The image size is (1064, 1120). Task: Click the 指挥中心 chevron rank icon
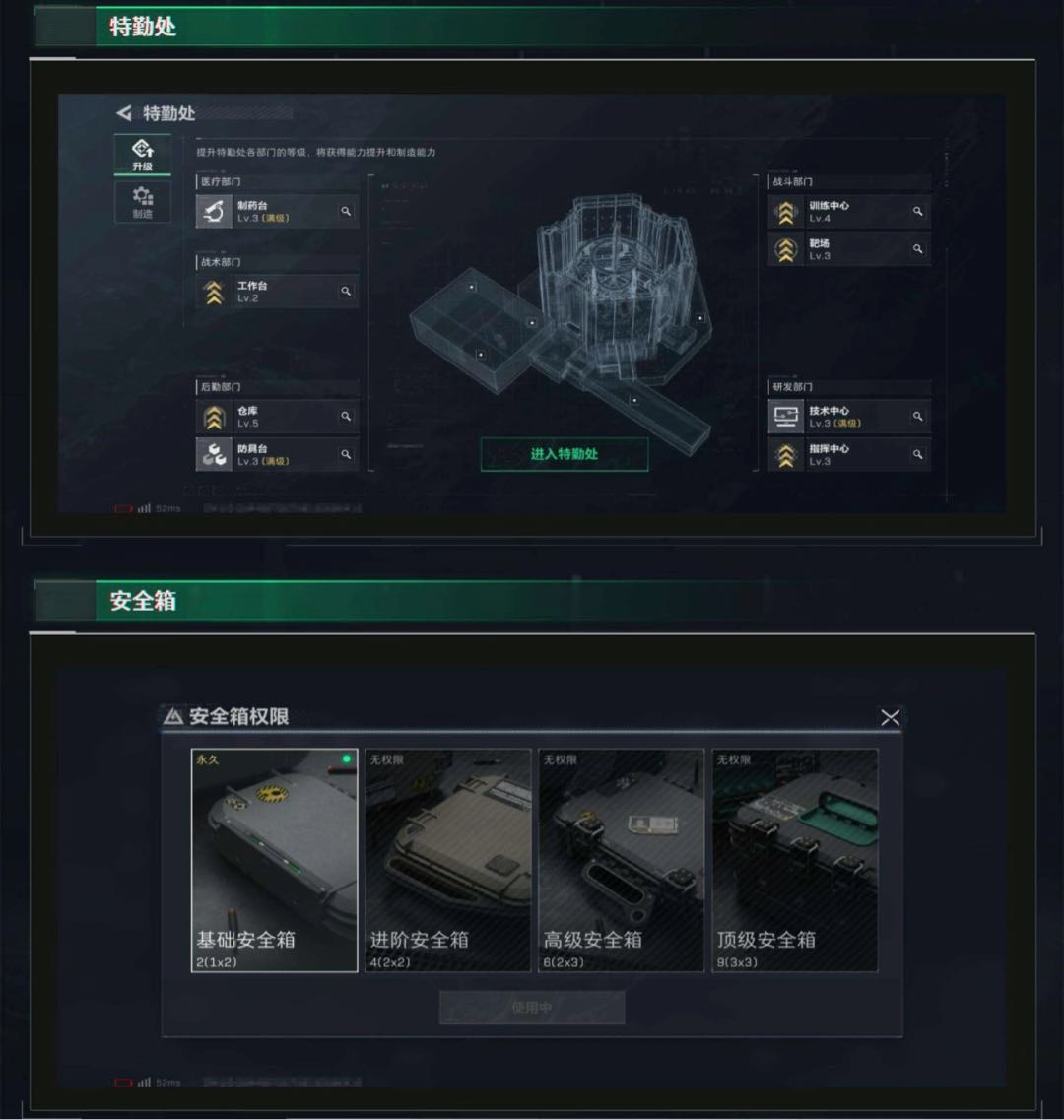(786, 455)
